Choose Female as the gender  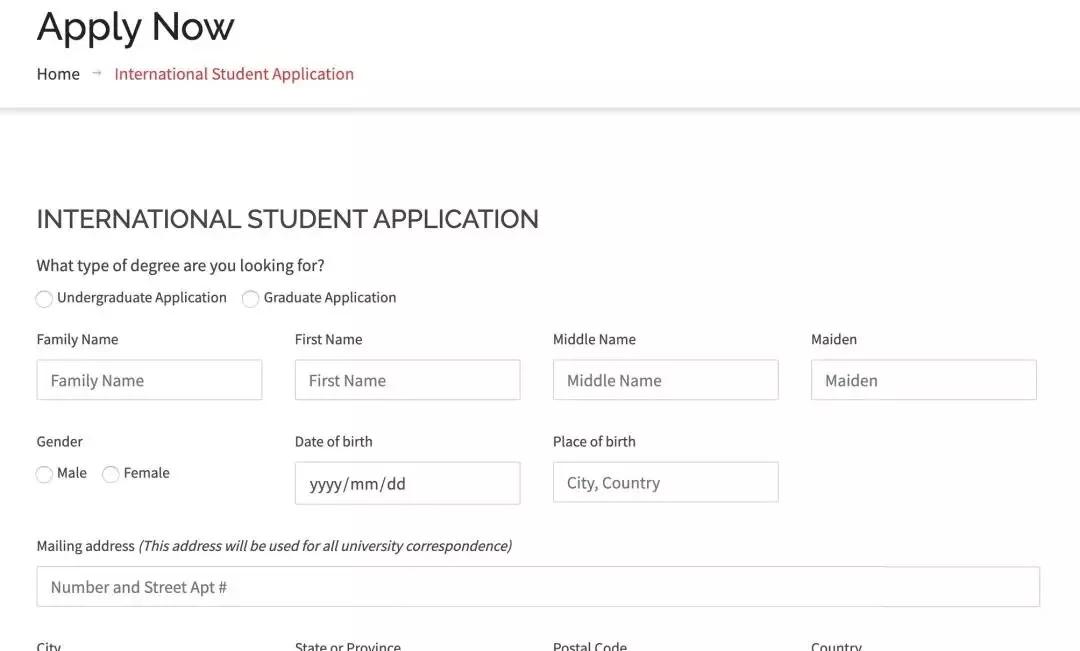tap(110, 473)
